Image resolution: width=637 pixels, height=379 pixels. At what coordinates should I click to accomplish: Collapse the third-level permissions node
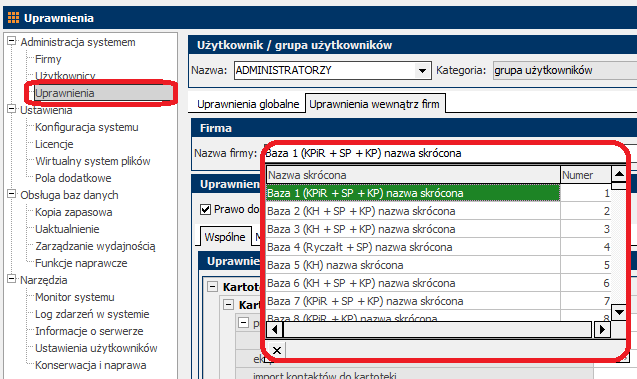(243, 323)
